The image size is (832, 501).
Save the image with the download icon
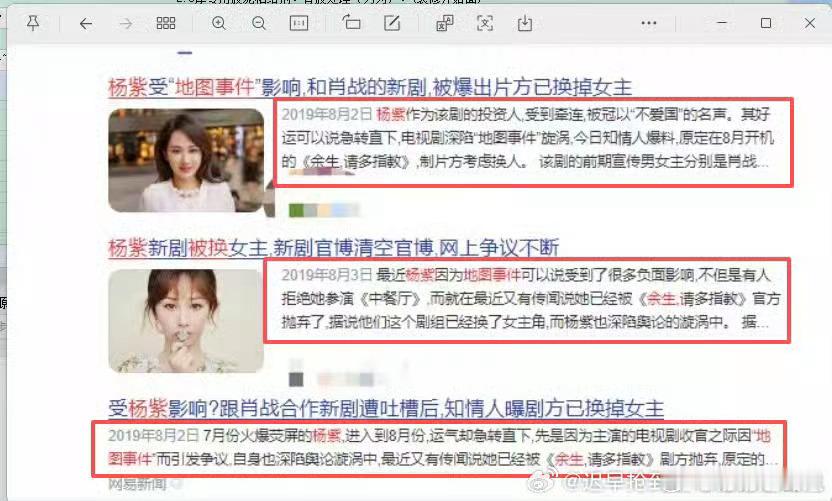(525, 23)
